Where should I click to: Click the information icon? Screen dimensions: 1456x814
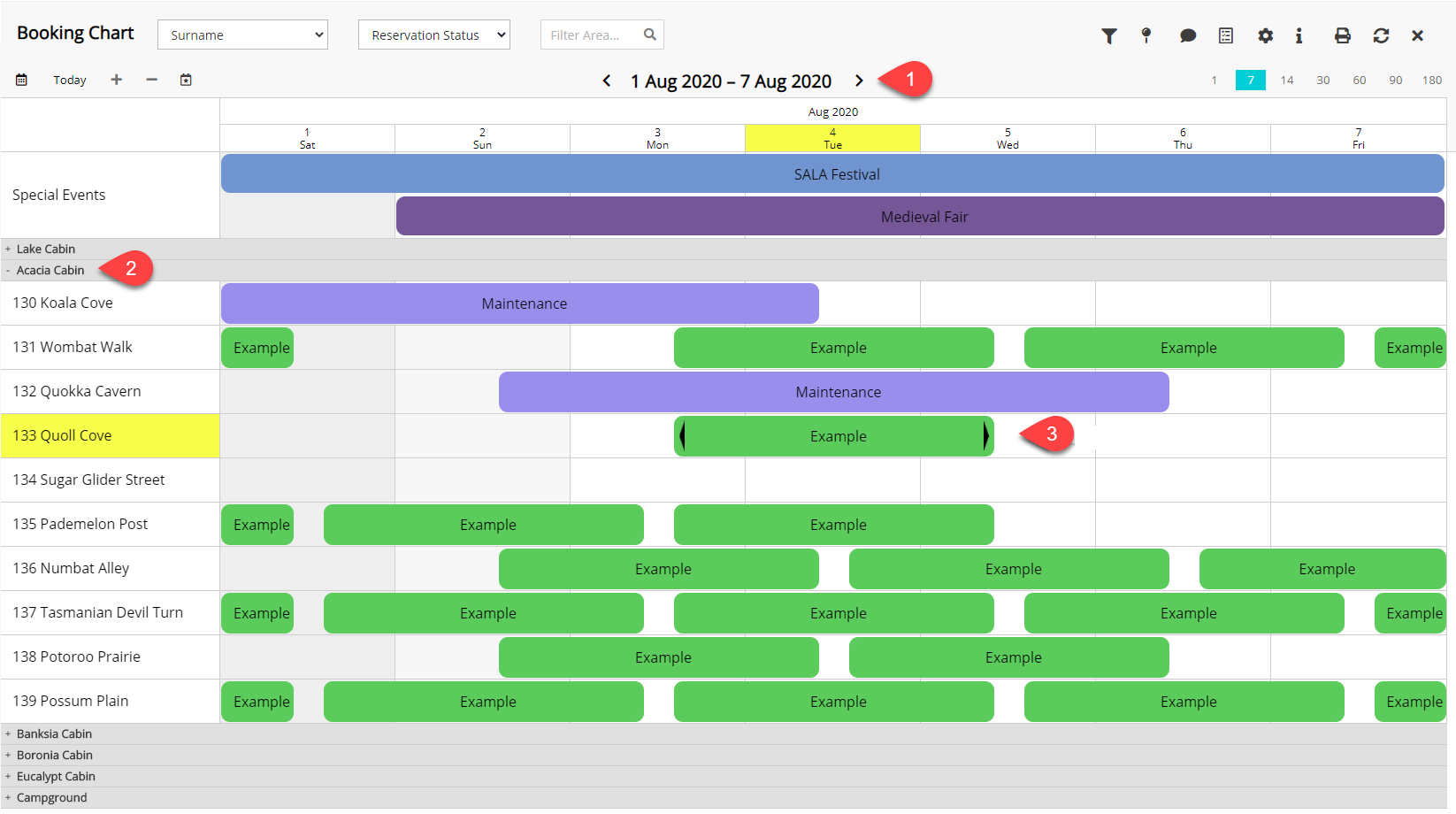point(1299,35)
